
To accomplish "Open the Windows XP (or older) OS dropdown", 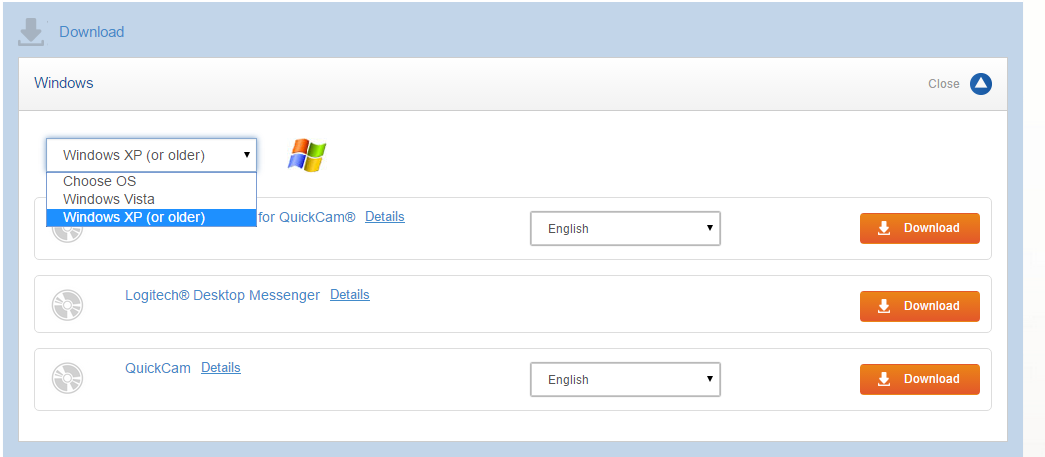I will [x=151, y=155].
